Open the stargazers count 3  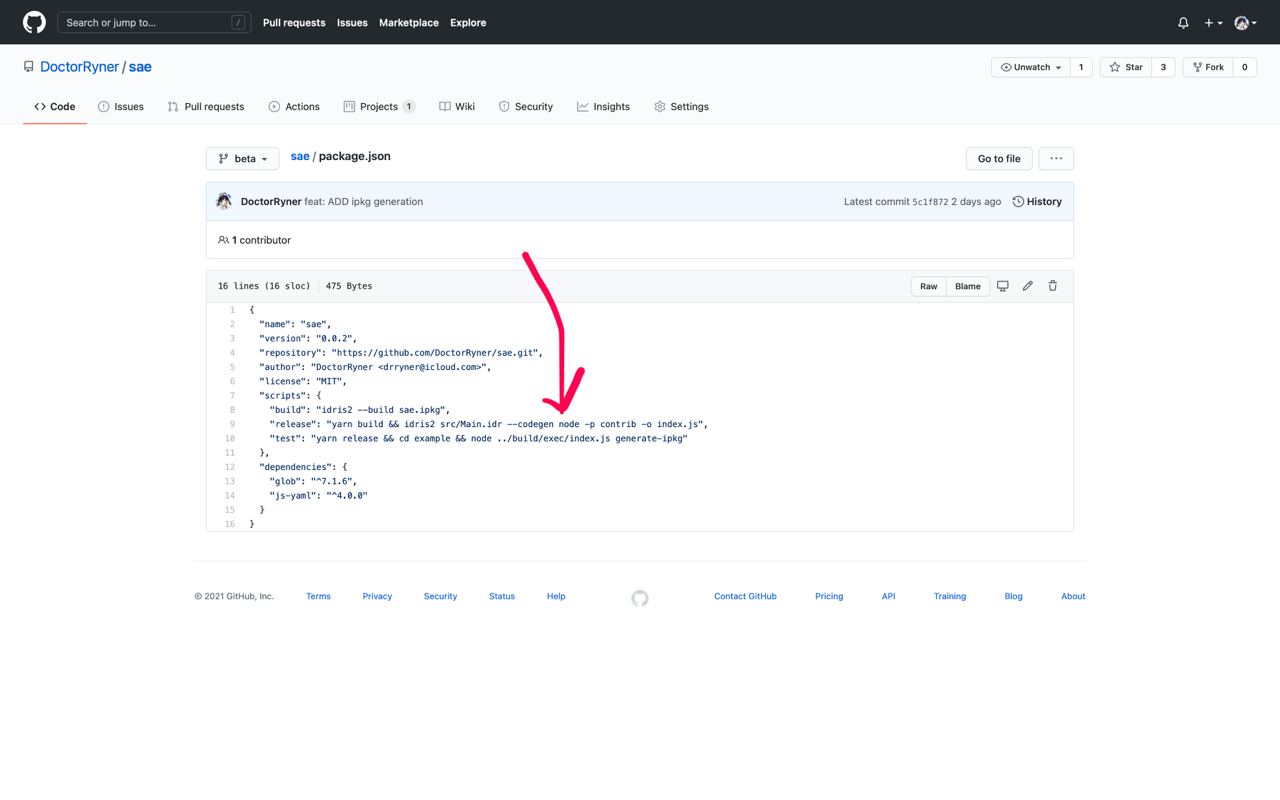point(1163,67)
